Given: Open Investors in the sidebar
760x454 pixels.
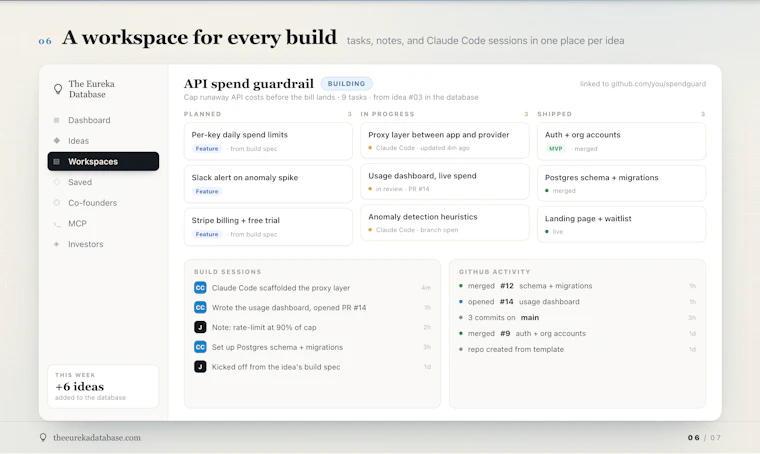Looking at the screenshot, I should coord(103,244).
